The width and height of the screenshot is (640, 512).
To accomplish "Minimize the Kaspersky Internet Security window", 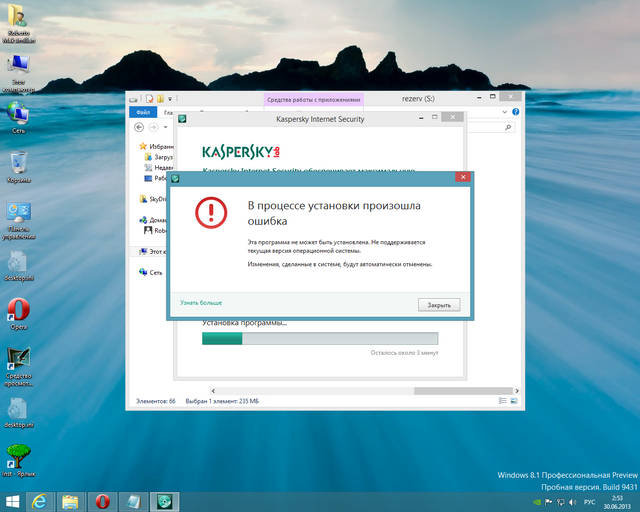I will (421, 118).
